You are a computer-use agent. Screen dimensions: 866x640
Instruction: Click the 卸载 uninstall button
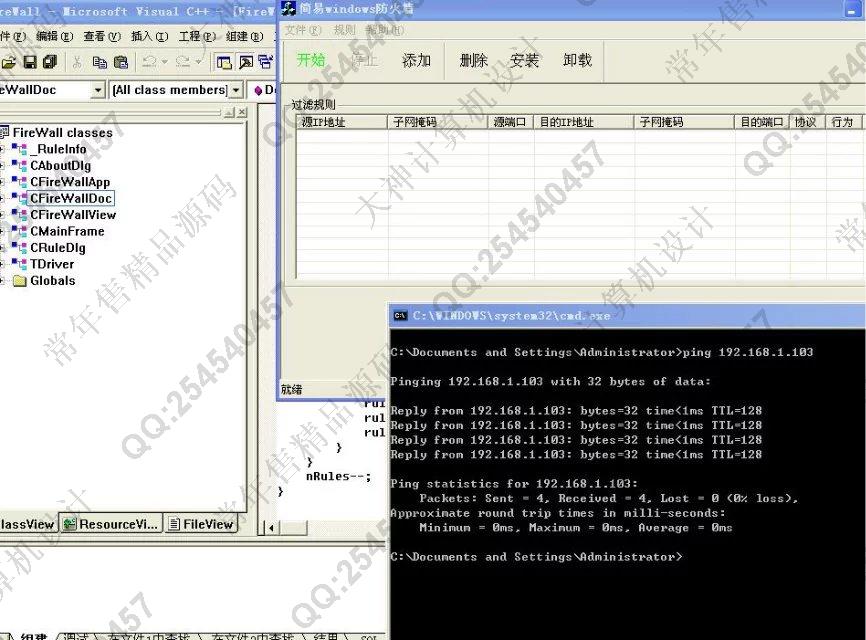click(577, 60)
